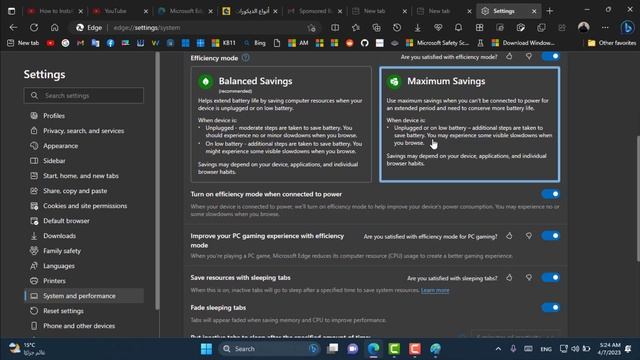Refresh the settings page

tap(34, 27)
